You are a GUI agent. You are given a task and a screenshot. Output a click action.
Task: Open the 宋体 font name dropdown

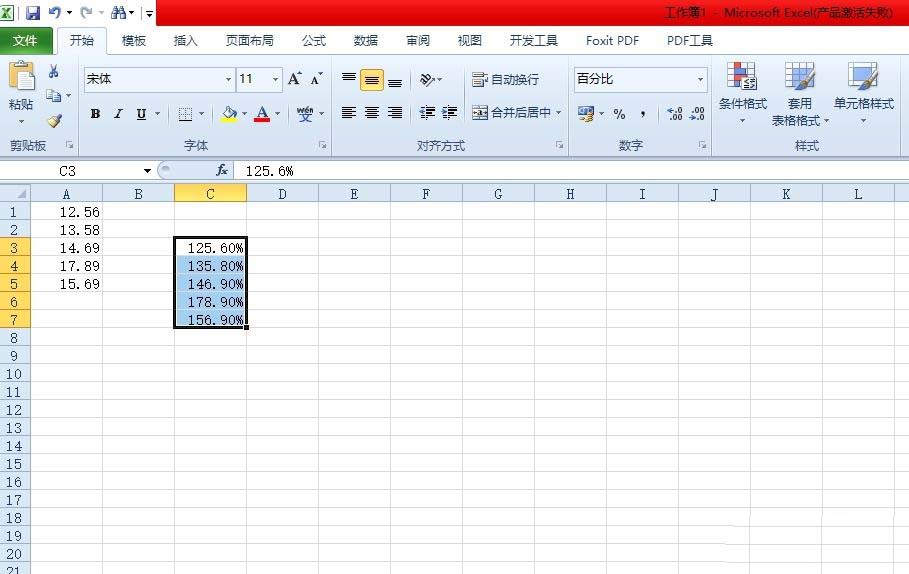pyautogui.click(x=228, y=79)
